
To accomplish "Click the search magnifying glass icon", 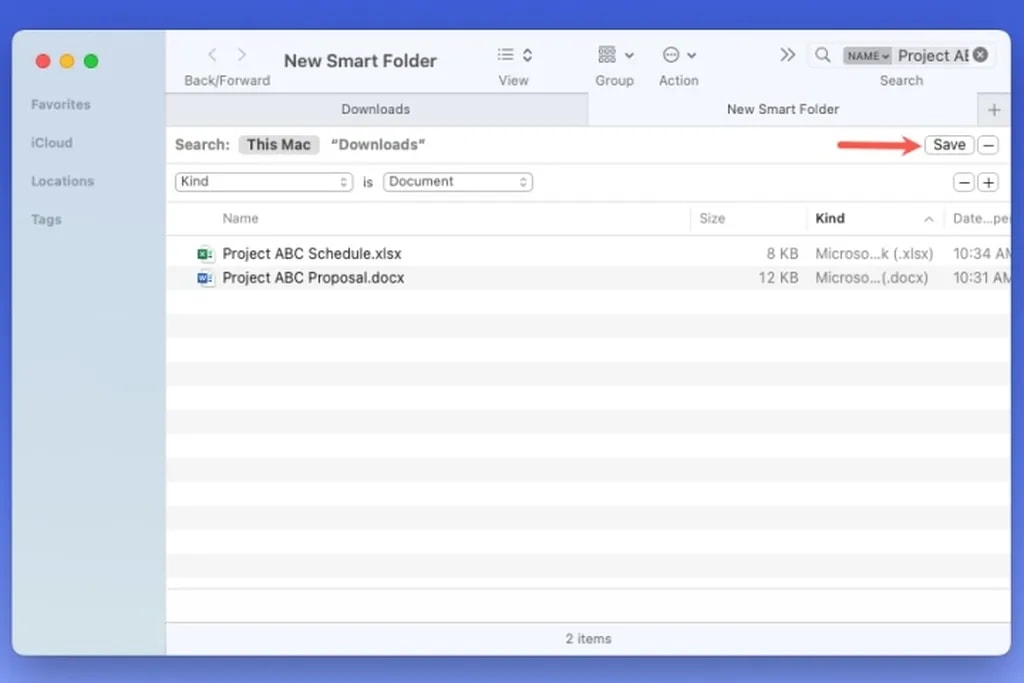I will (x=822, y=55).
